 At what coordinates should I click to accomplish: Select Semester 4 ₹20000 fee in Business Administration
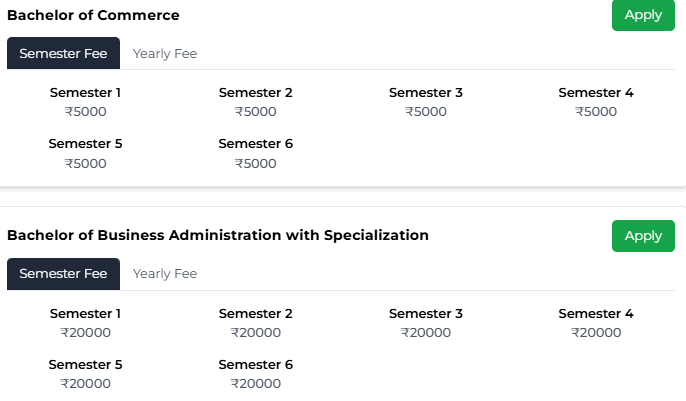[596, 323]
